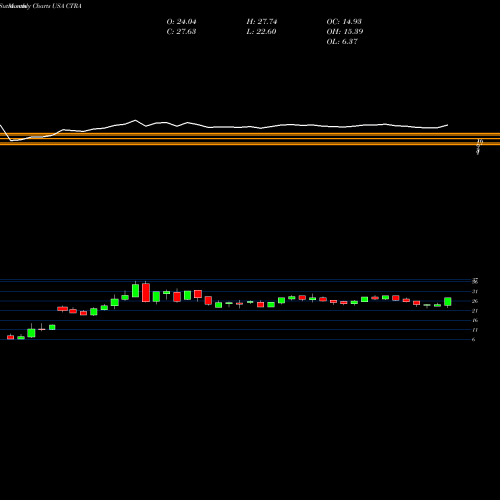Click the tallest red candlestick near the peak

pos(146,293)
